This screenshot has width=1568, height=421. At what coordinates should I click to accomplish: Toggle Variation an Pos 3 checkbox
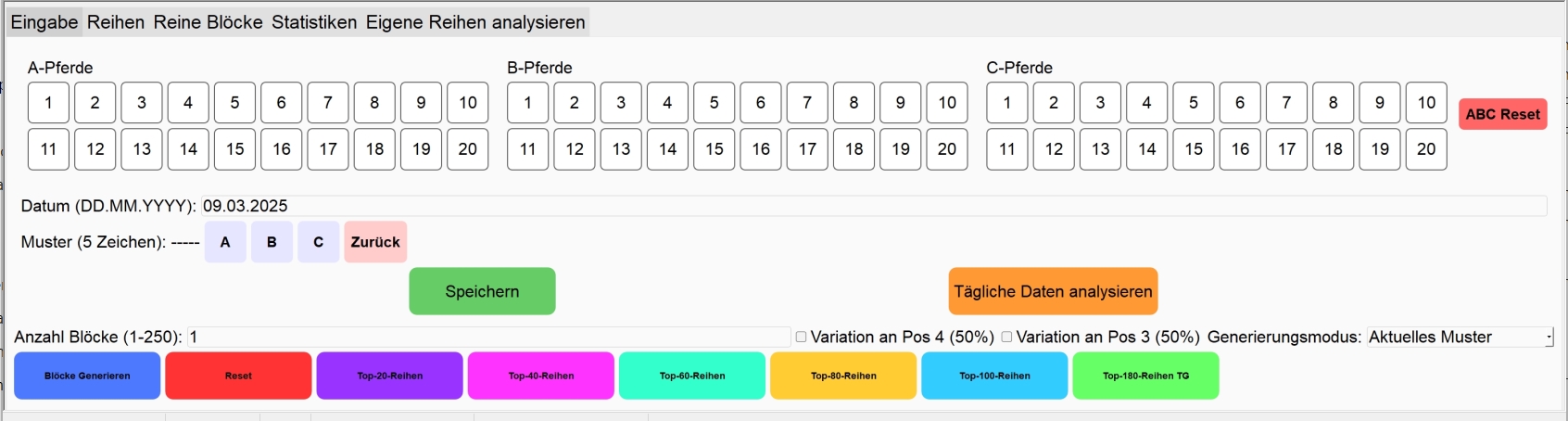coord(1006,338)
